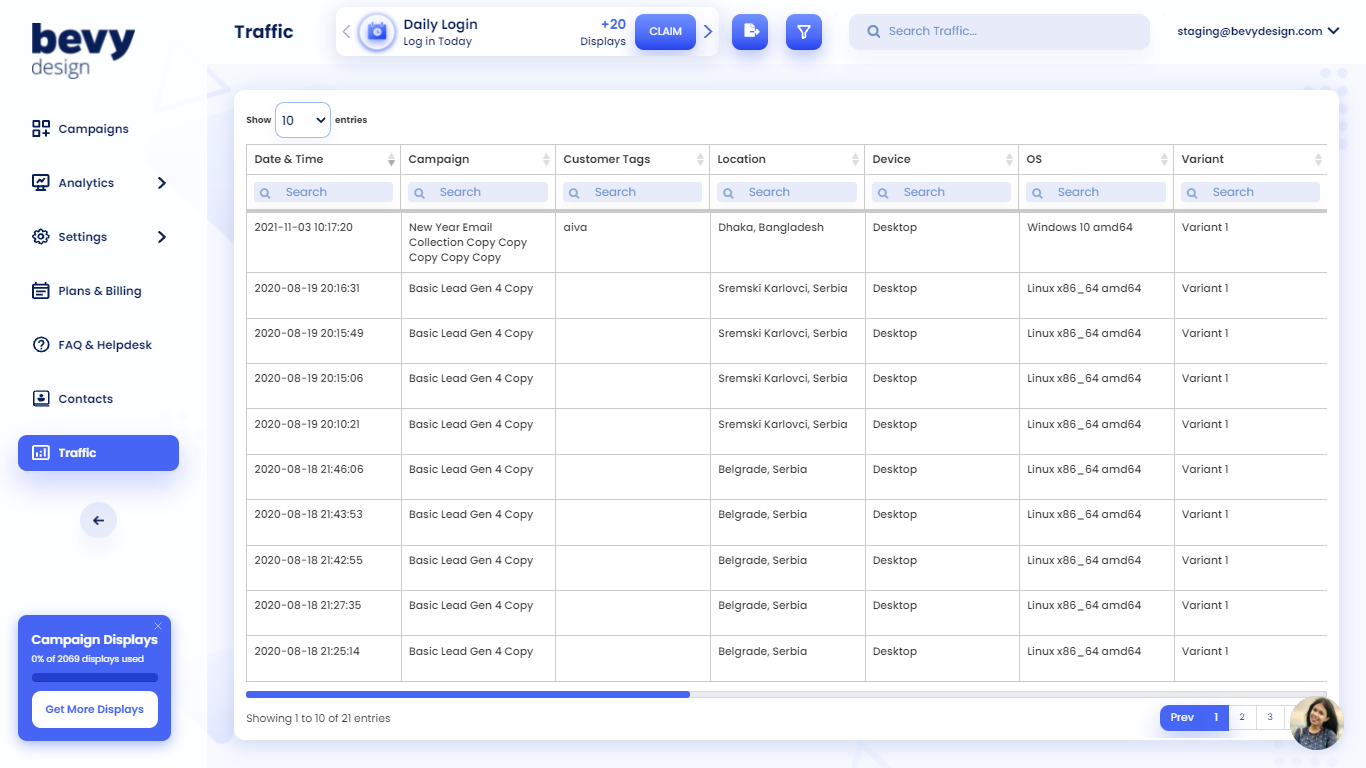1366x768 pixels.
Task: Go to FAQ & Helpdesk
Action: pyautogui.click(x=103, y=344)
